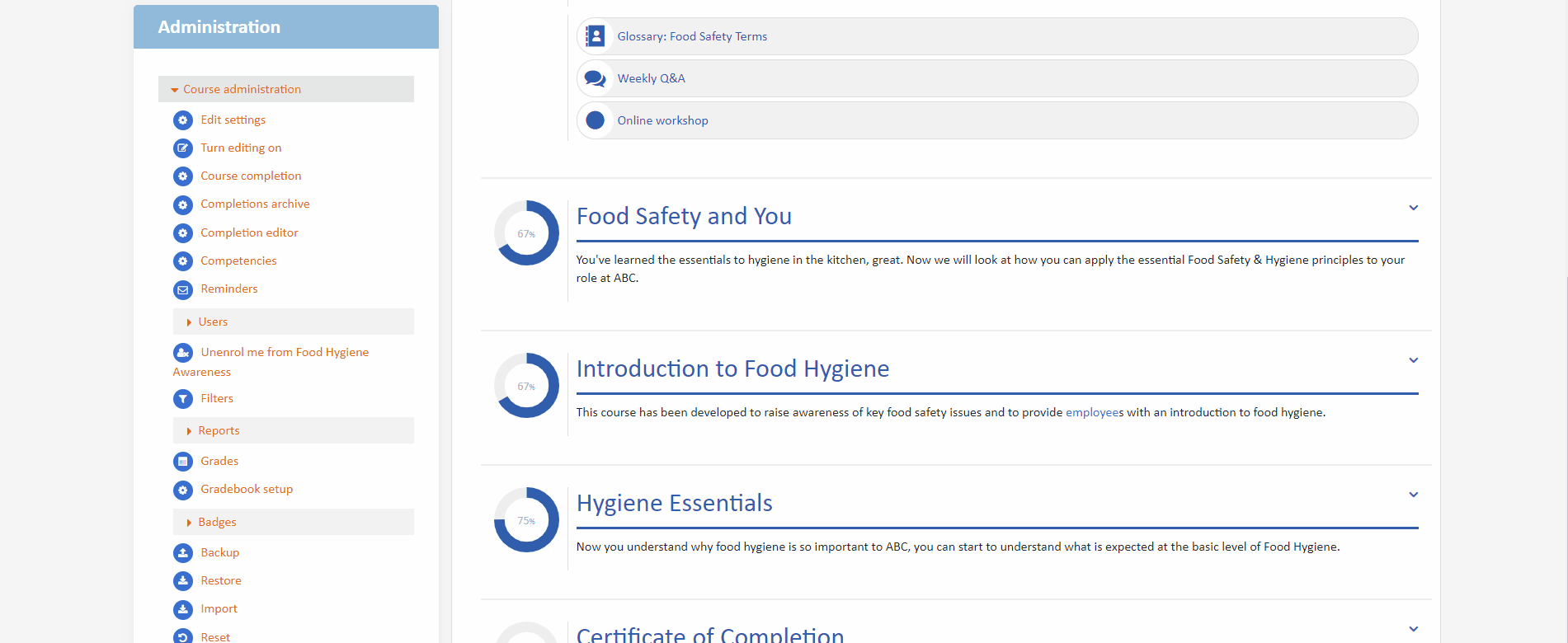The width and height of the screenshot is (1568, 643).
Task: Click the Restore download icon
Action: coord(182,581)
